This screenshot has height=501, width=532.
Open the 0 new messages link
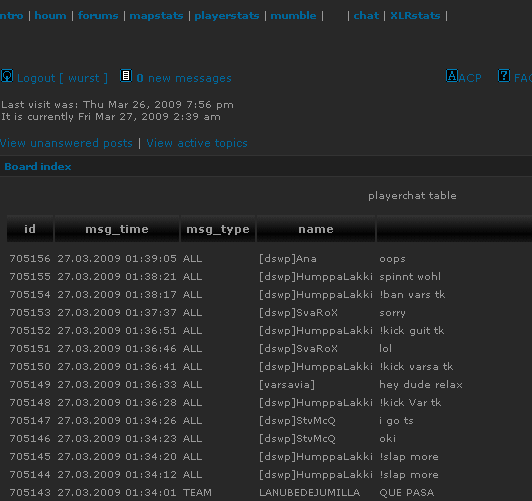pos(184,78)
